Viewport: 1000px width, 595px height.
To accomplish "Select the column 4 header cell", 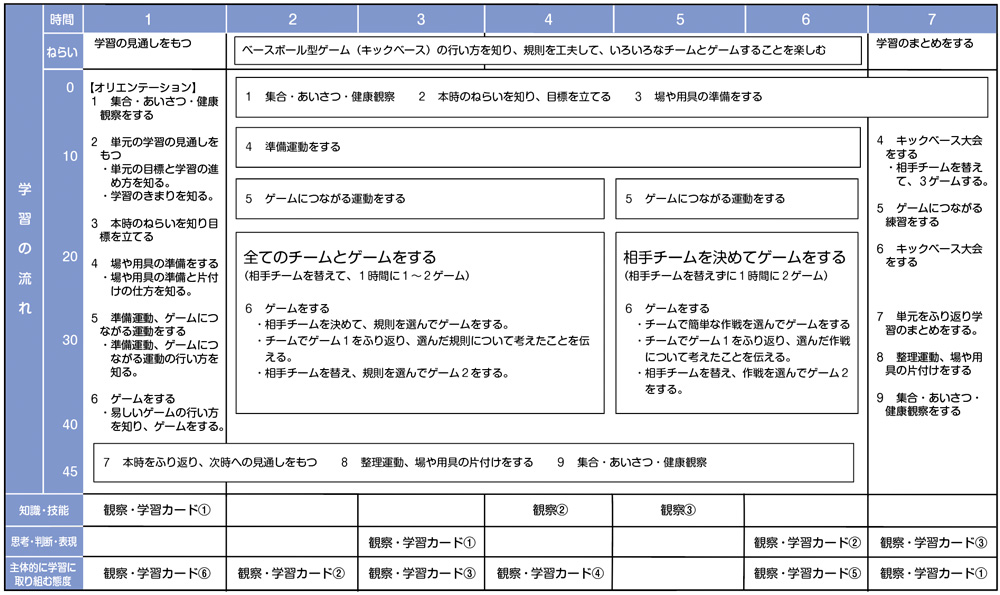I will pyautogui.click(x=549, y=18).
